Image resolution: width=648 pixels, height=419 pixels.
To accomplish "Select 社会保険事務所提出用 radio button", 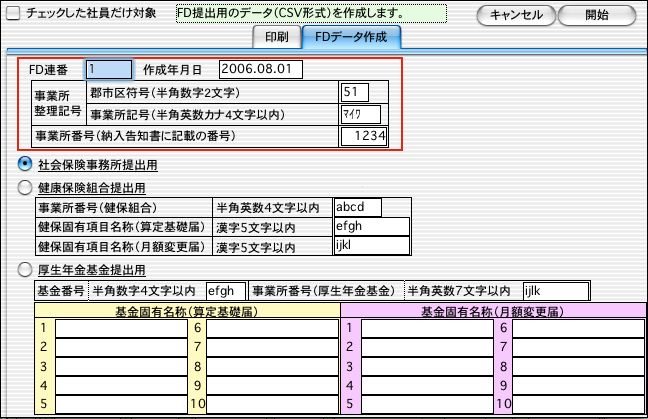I will [x=26, y=164].
